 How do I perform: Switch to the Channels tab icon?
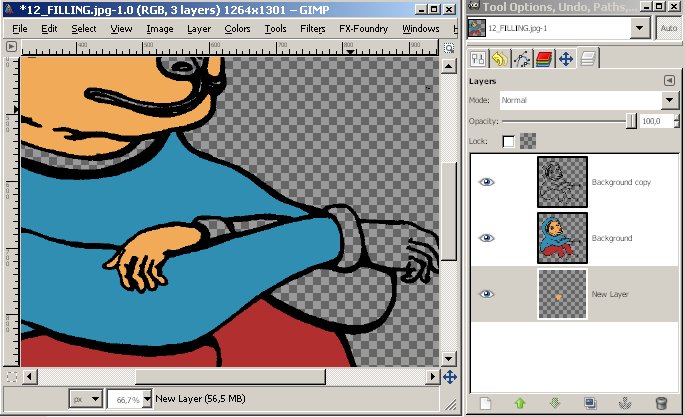(x=543, y=59)
